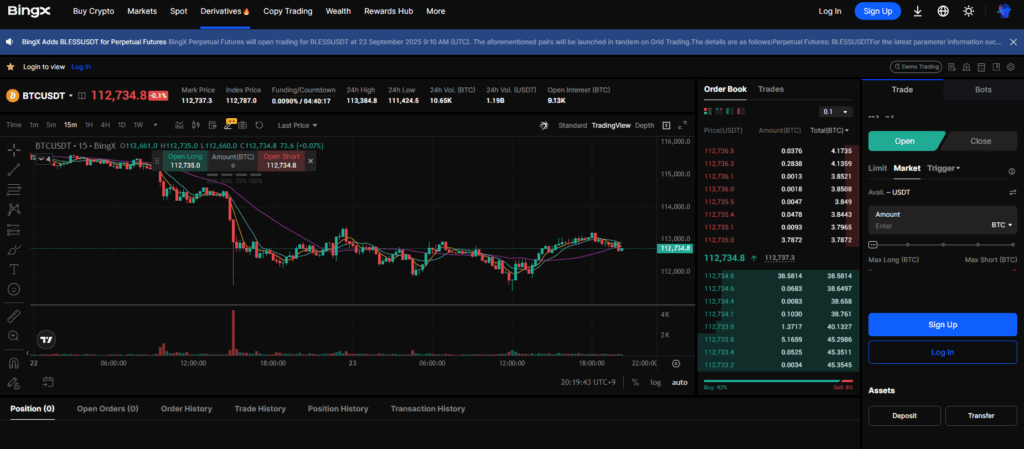Switch chart to Depth view
Screen dimensions: 1024x449
click(x=644, y=125)
